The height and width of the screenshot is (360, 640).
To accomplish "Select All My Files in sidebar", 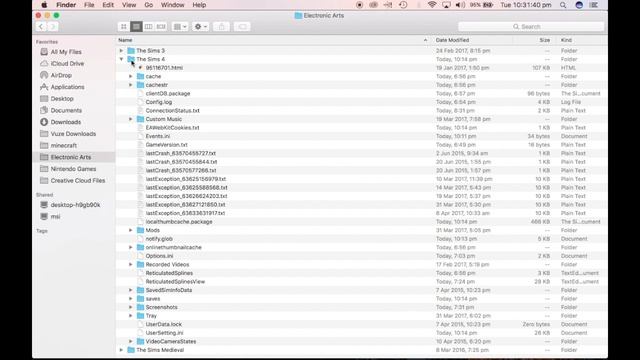I will tap(66, 52).
